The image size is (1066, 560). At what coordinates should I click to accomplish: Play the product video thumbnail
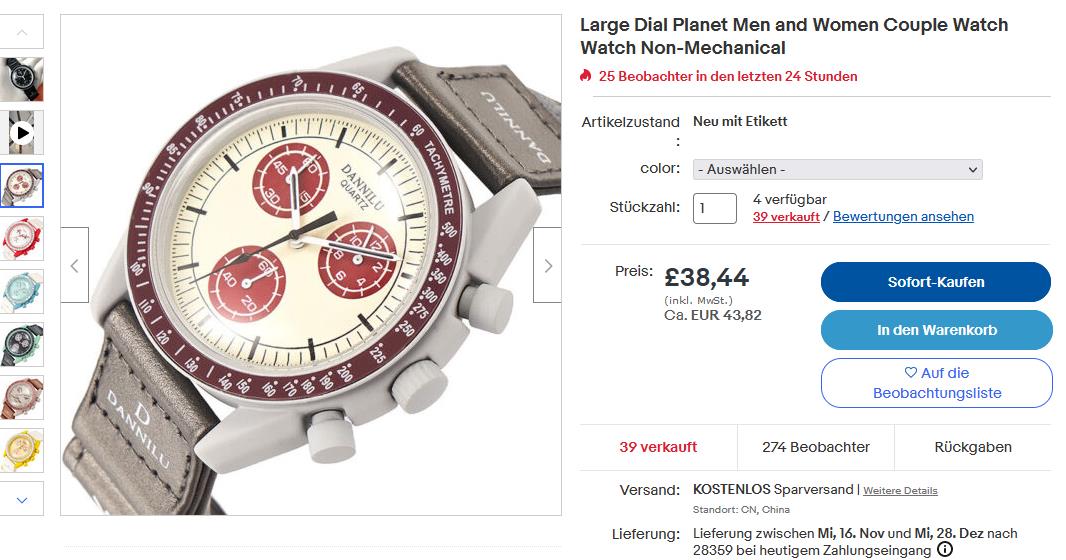pos(22,132)
